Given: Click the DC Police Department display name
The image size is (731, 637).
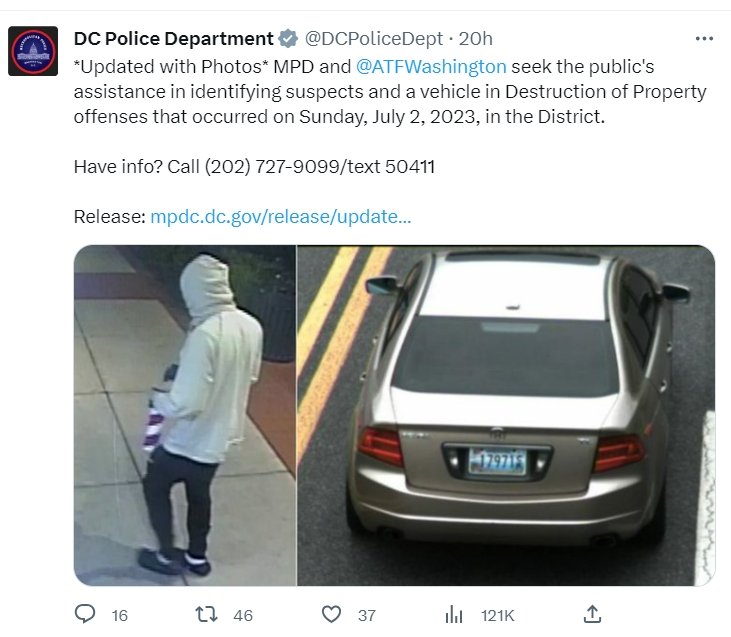Looking at the screenshot, I should [173, 39].
